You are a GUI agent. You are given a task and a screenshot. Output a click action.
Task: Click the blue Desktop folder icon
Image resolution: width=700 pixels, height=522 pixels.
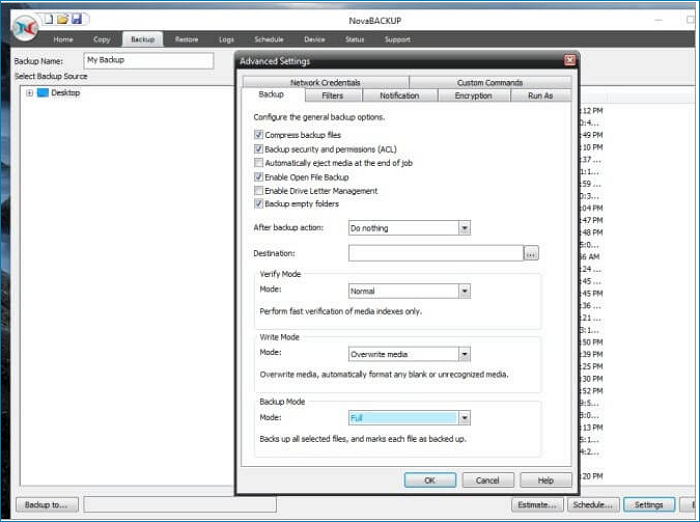[x=43, y=93]
